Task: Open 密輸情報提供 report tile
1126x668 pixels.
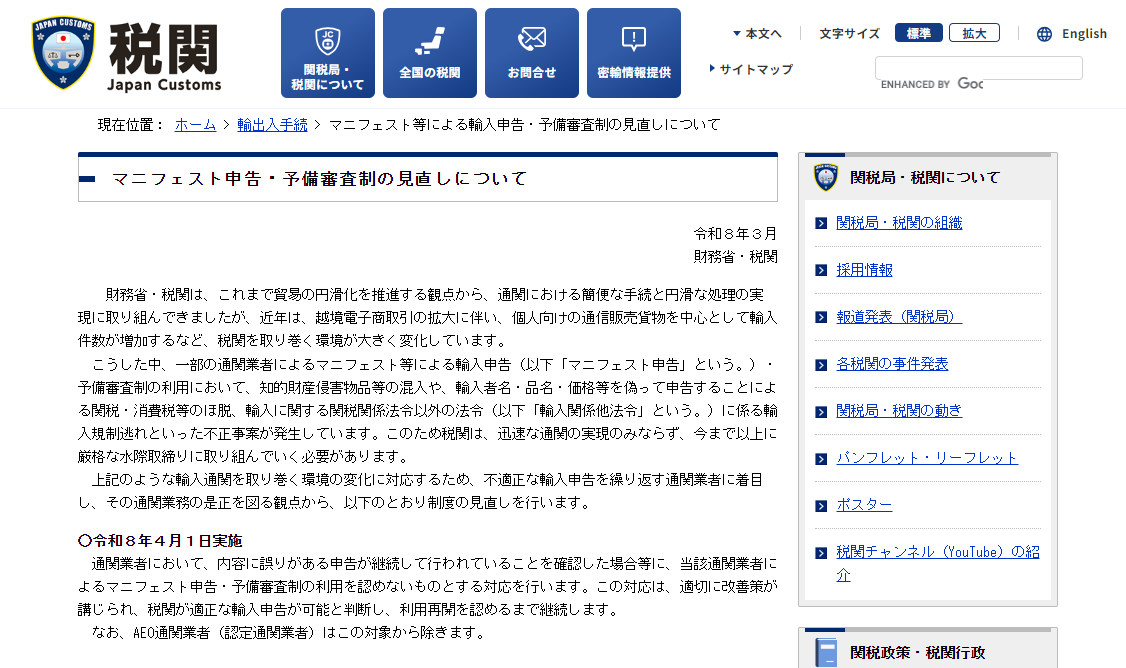Action: 634,53
